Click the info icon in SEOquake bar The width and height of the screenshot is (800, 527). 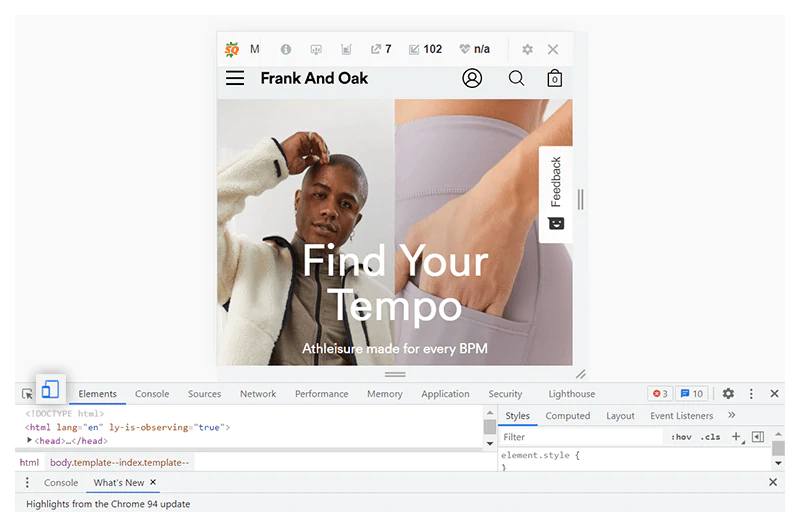pos(286,49)
